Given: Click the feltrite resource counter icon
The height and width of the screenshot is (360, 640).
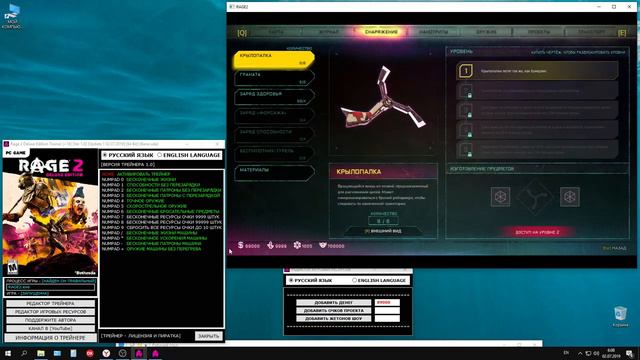Looking at the screenshot, I should 270,245.
